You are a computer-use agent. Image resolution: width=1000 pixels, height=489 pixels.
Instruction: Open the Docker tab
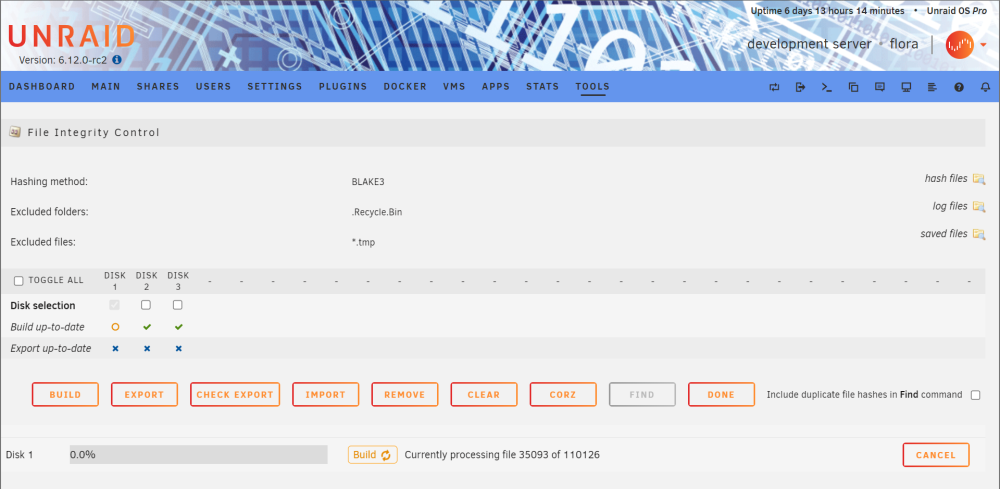[x=405, y=87]
